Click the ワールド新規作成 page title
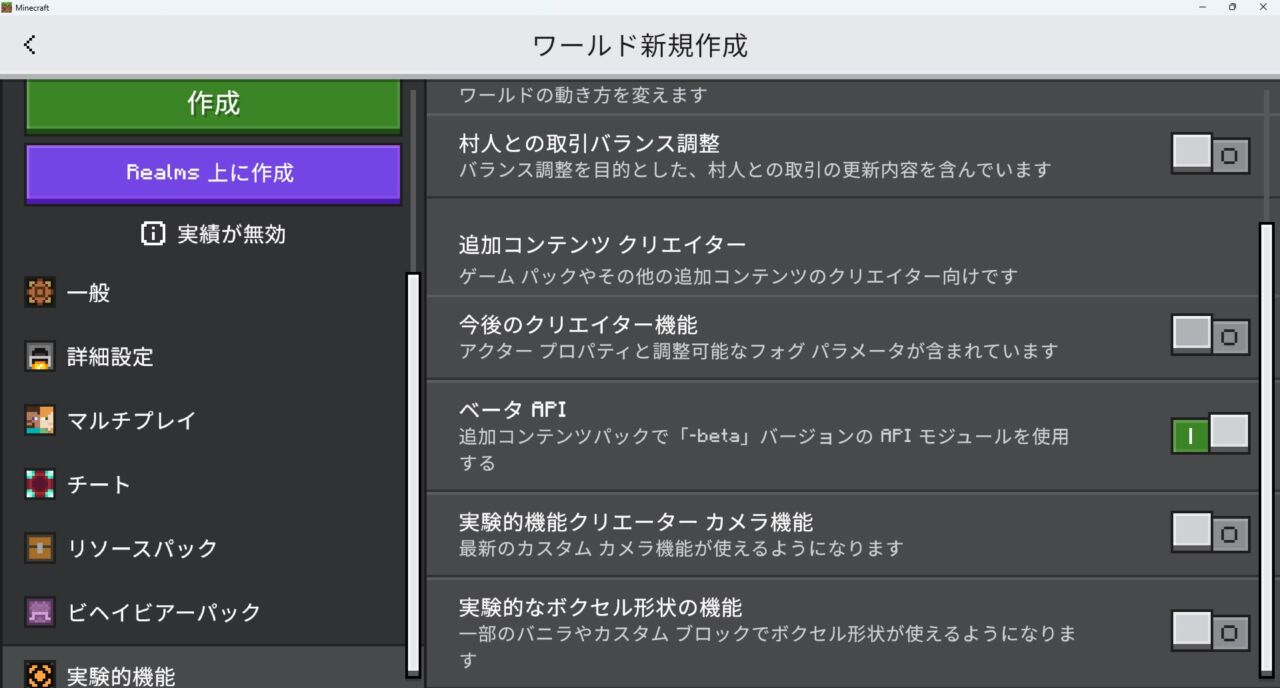Image resolution: width=1280 pixels, height=688 pixels. [x=640, y=45]
